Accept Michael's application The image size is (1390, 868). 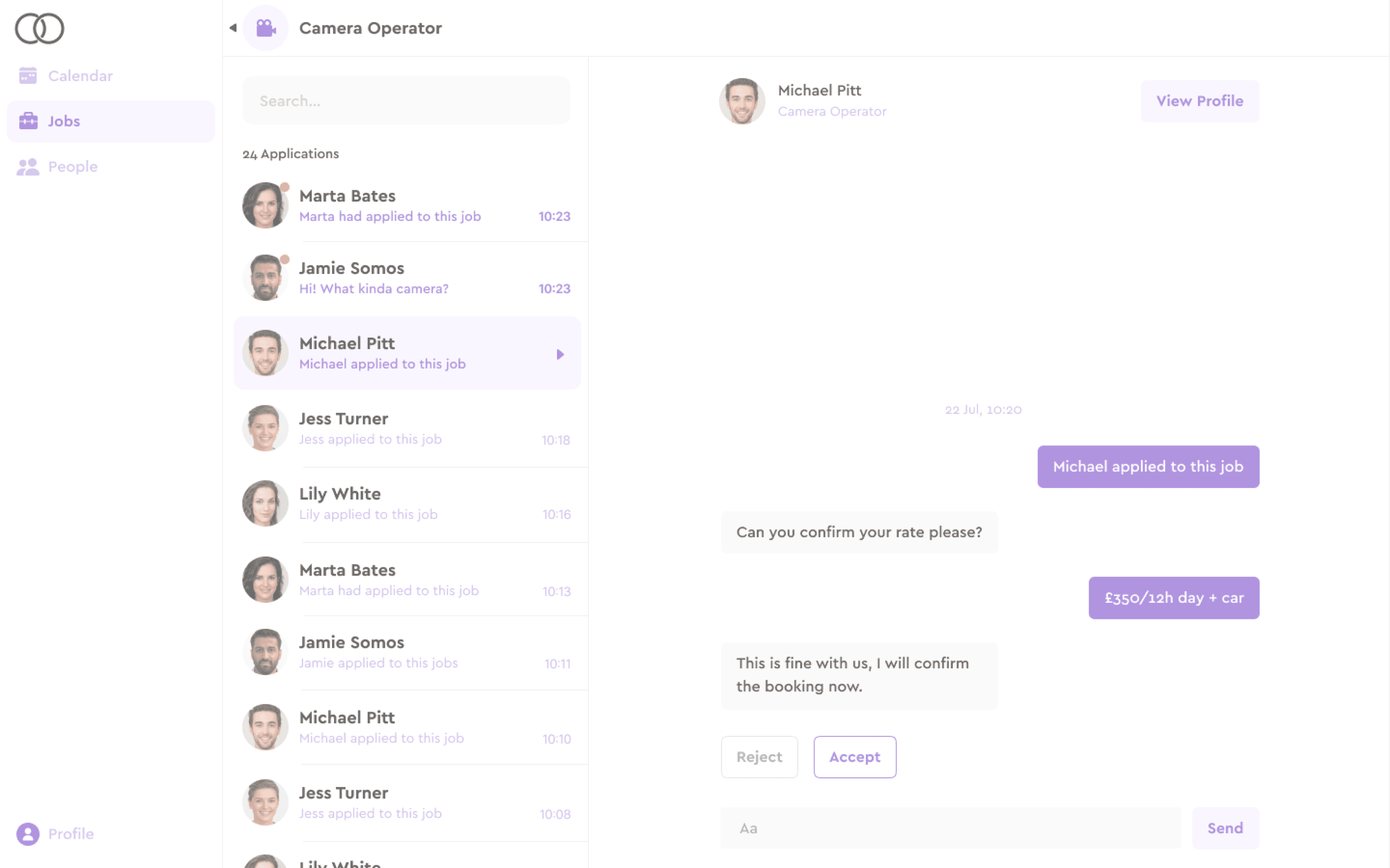(854, 757)
